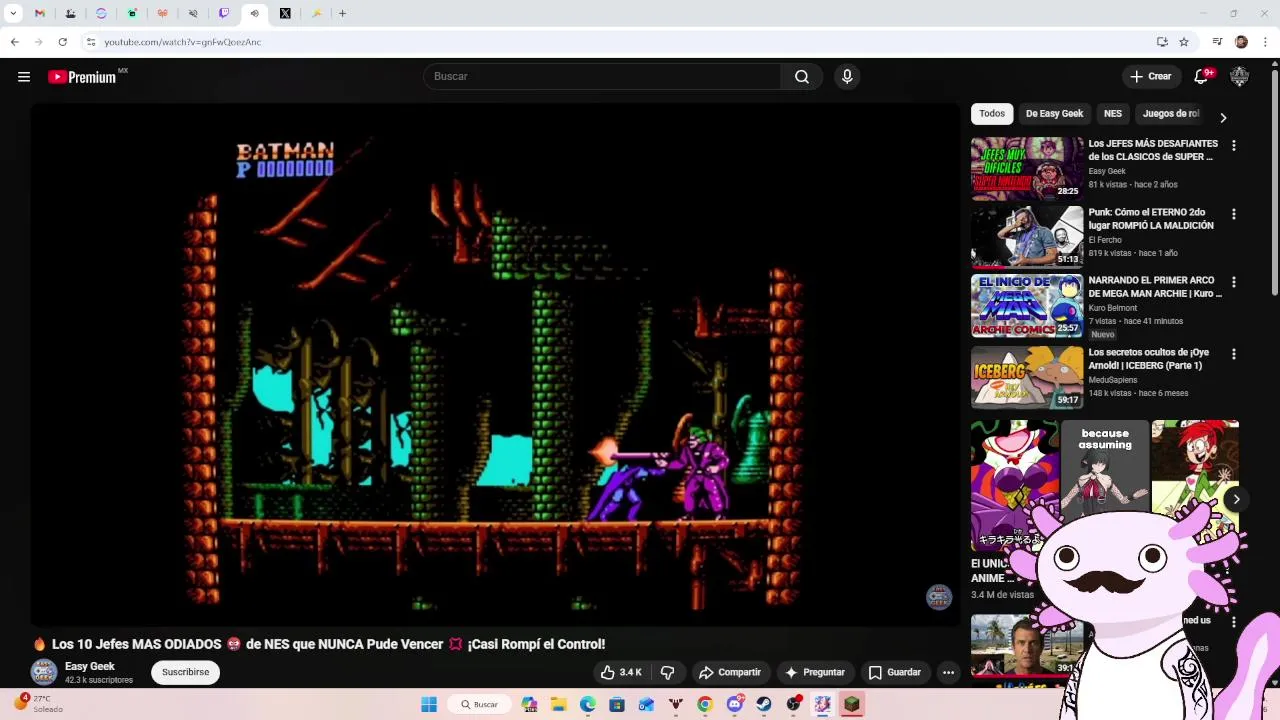The image size is (1280, 720).
Task: Select the De Easy Geek chip
Action: pos(1054,114)
